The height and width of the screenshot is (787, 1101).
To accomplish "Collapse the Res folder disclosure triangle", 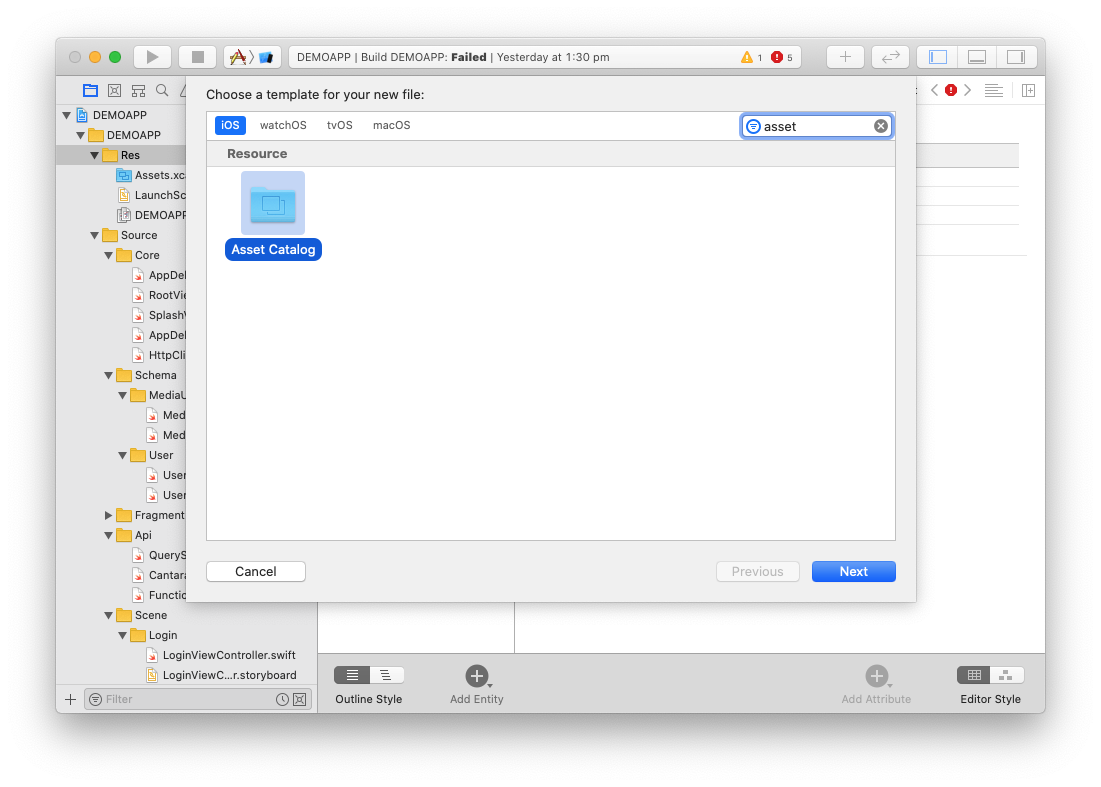I will [93, 155].
